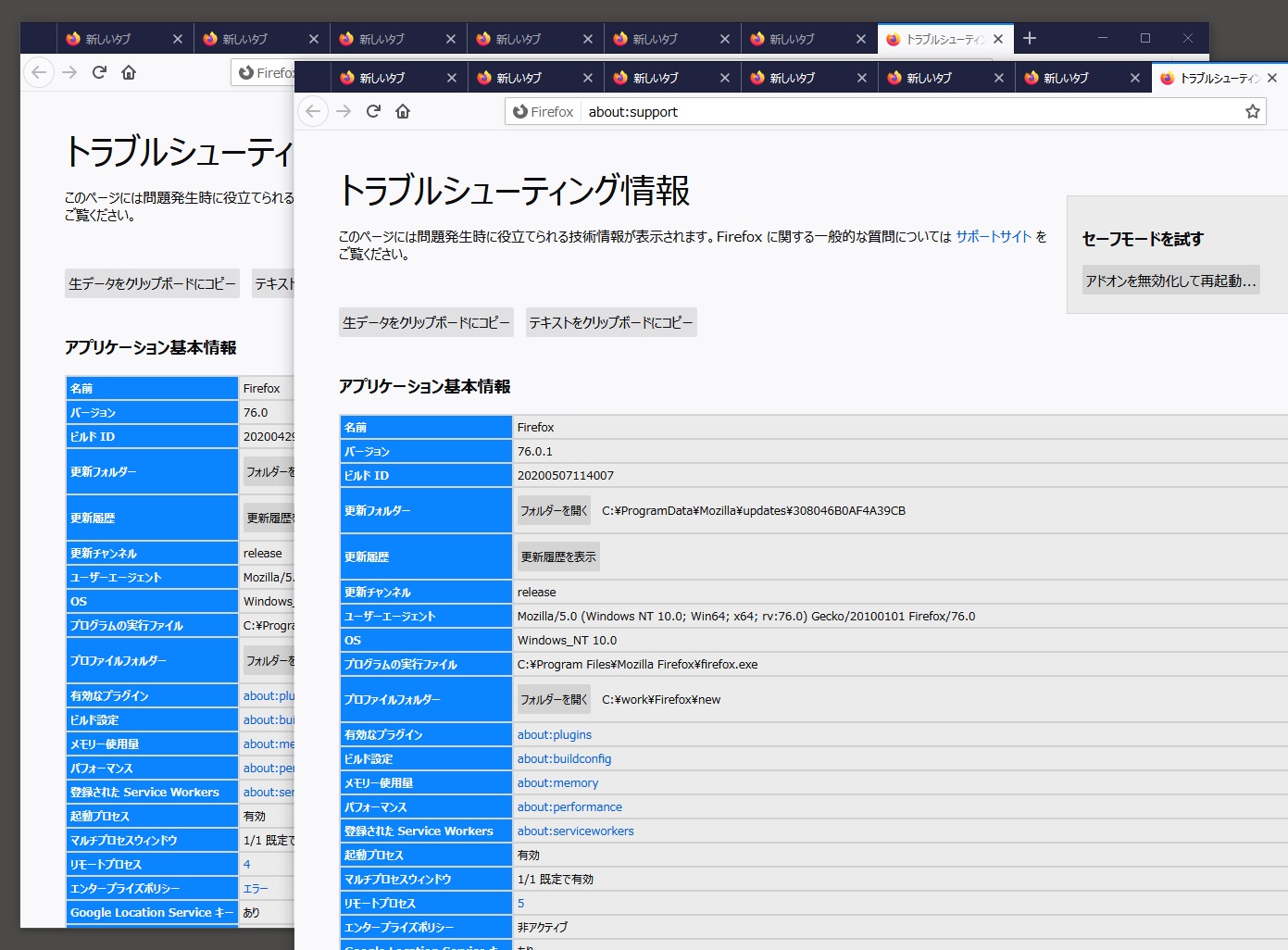Click テキストをクリップボードにコピー button
This screenshot has width=1288, height=950.
pyautogui.click(x=611, y=322)
